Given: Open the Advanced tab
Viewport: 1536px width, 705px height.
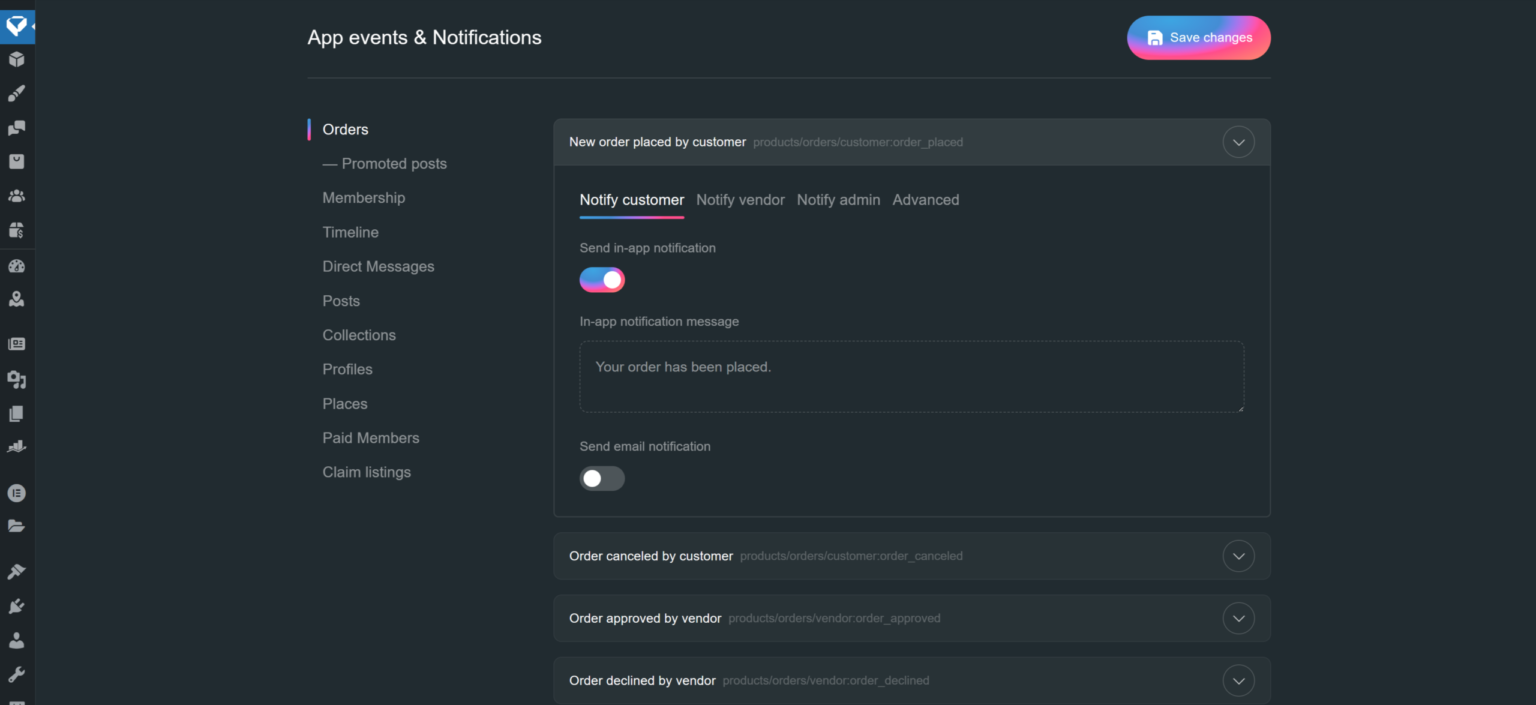Looking at the screenshot, I should click(925, 200).
